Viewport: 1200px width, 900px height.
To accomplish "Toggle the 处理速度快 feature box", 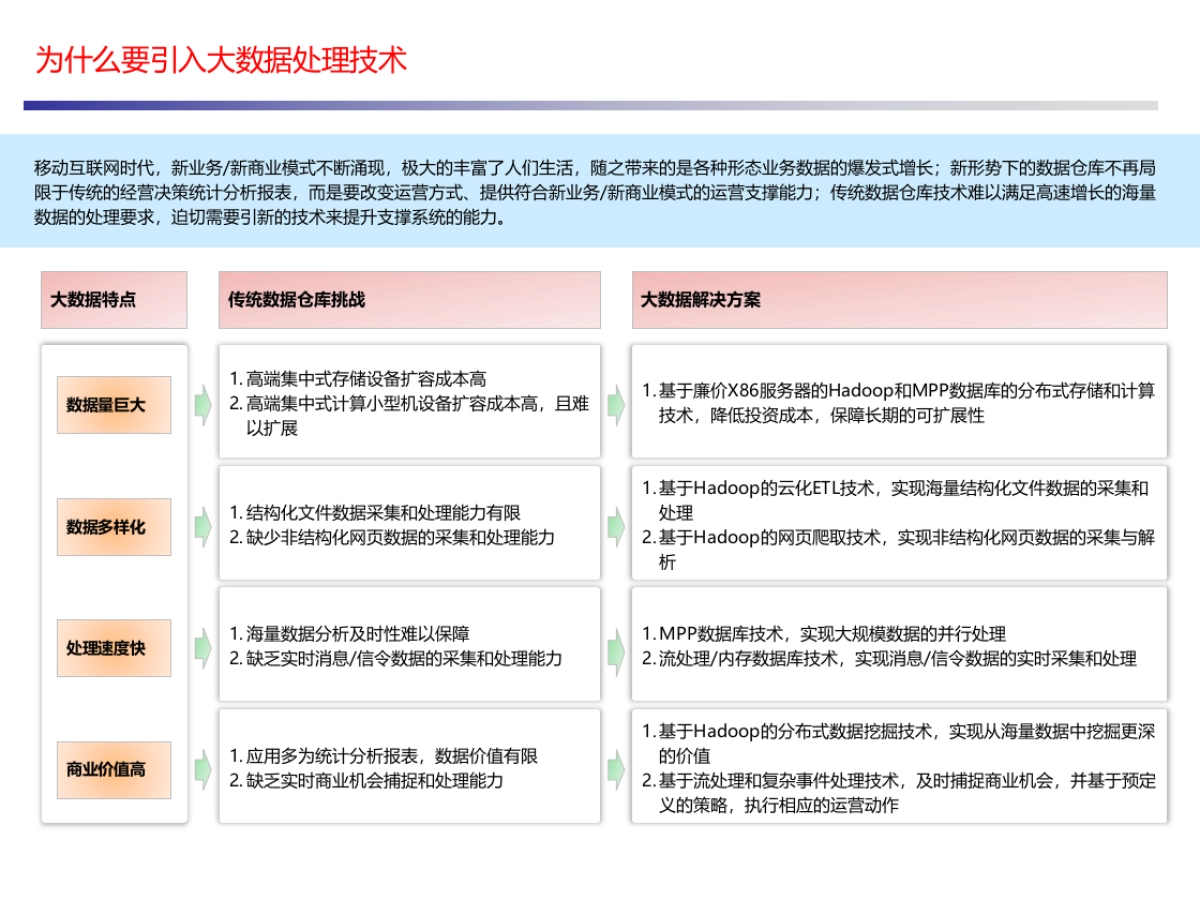I will point(113,648).
